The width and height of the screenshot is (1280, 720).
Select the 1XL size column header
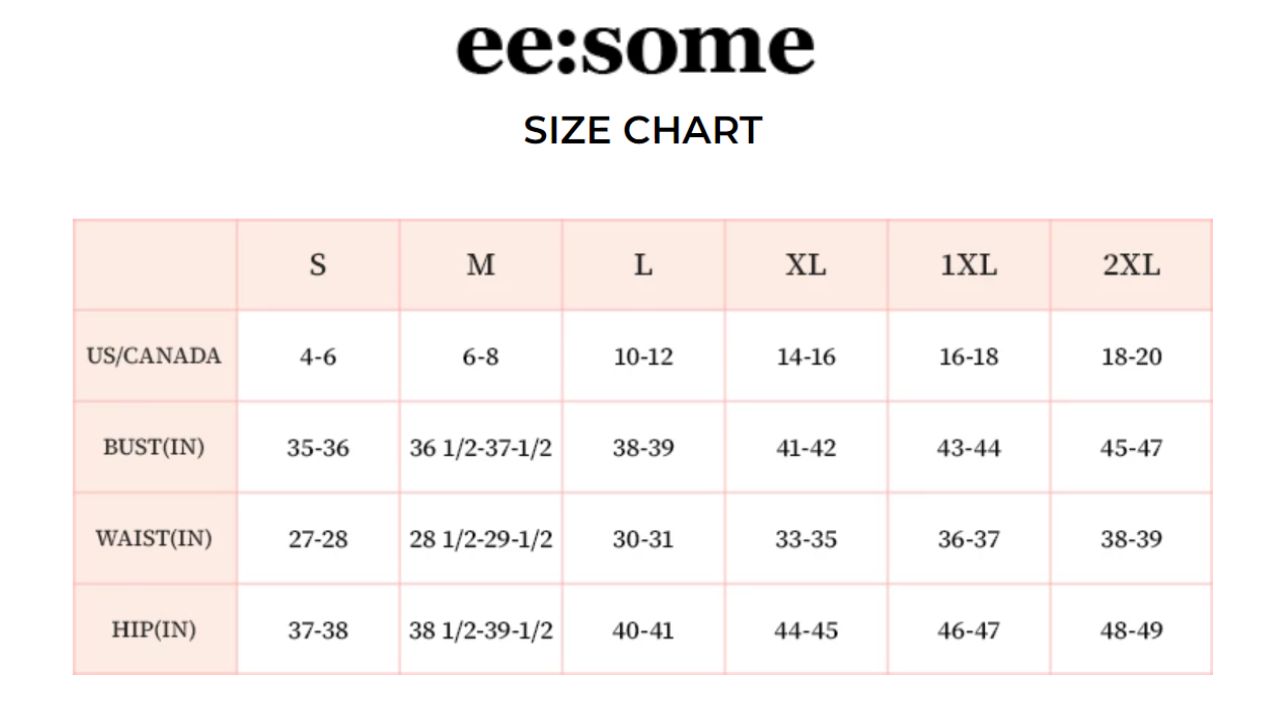pos(968,265)
